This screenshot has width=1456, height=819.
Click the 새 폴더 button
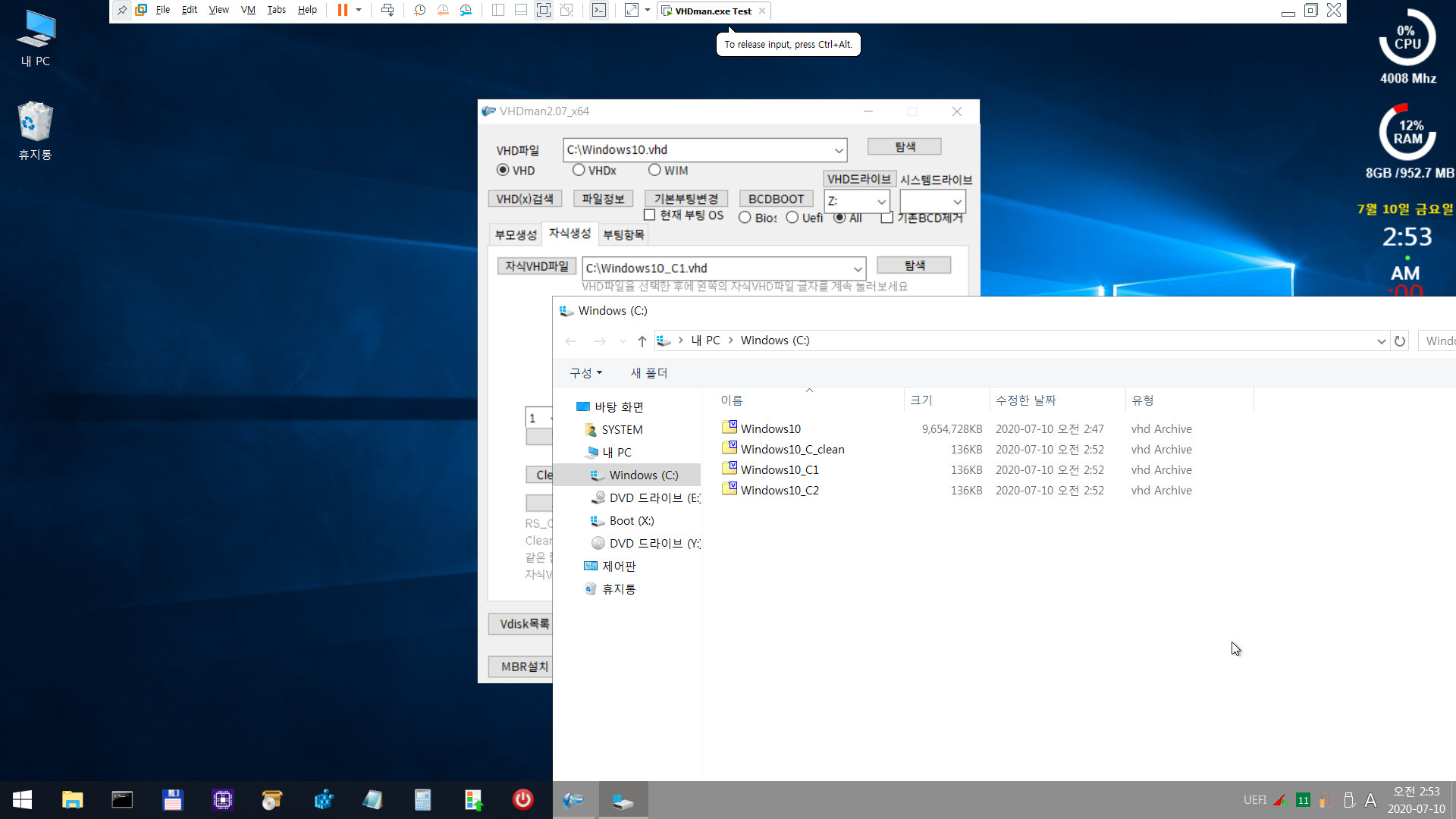click(649, 373)
